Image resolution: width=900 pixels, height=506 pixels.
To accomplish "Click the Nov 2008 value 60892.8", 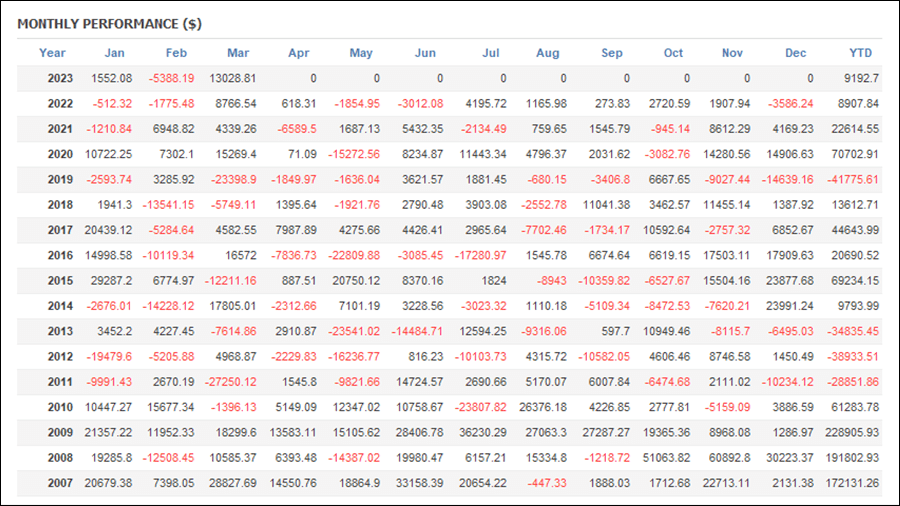I will [729, 458].
